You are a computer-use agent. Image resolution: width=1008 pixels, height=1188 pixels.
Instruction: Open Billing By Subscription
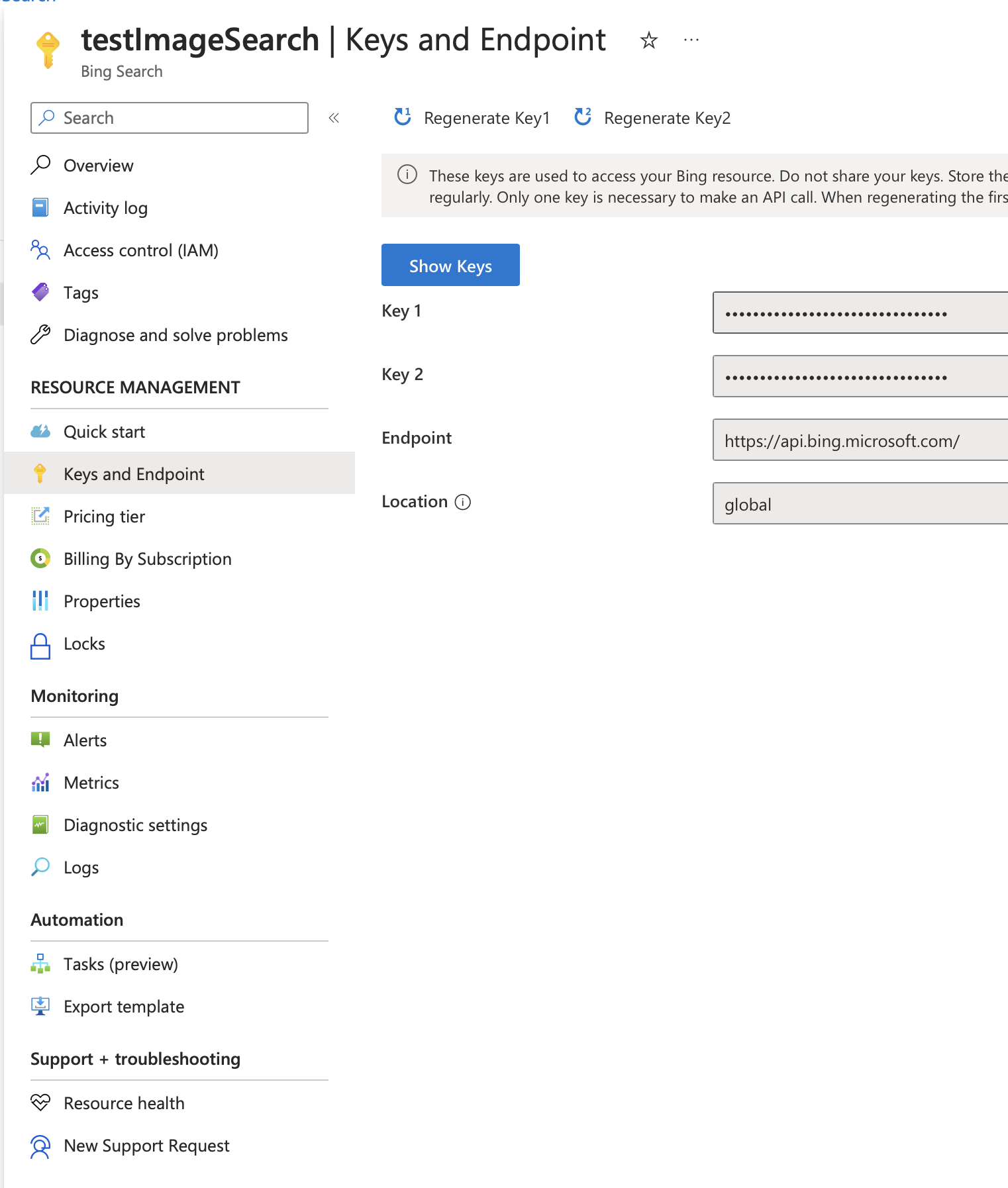coord(148,559)
